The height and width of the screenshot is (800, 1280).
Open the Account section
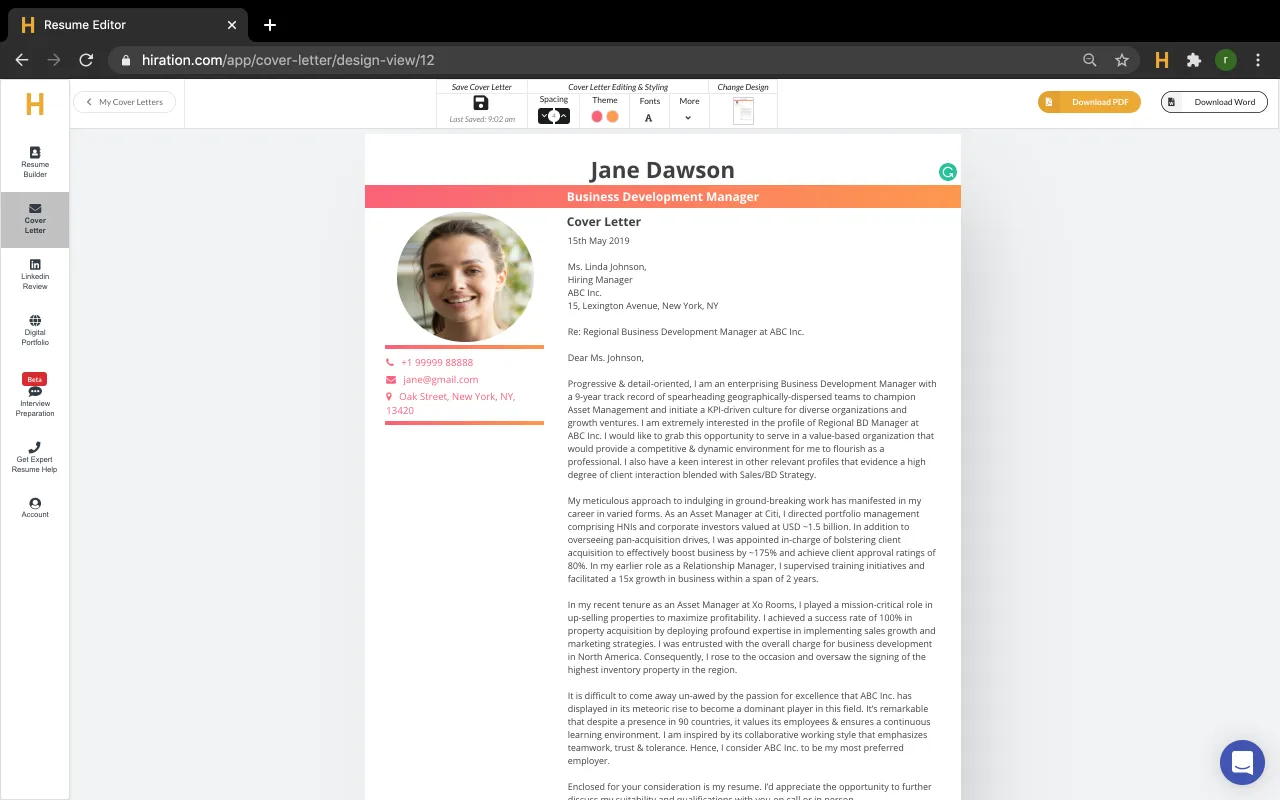pos(34,507)
